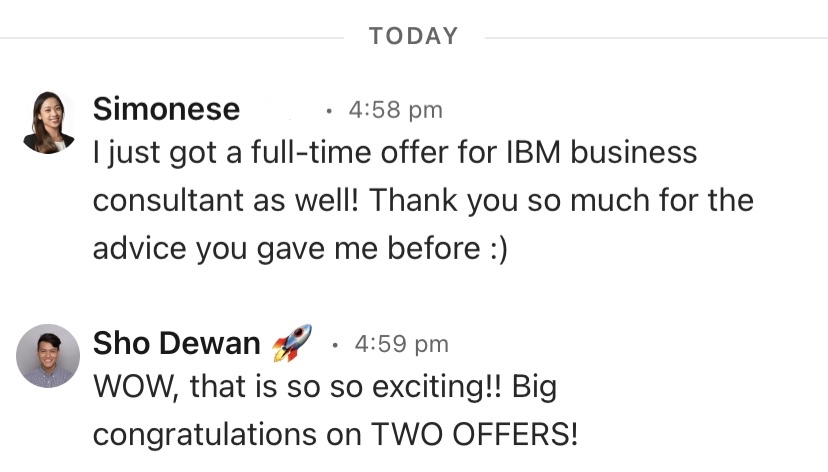Select Simonese's message mentioning IBM business

tap(394, 153)
